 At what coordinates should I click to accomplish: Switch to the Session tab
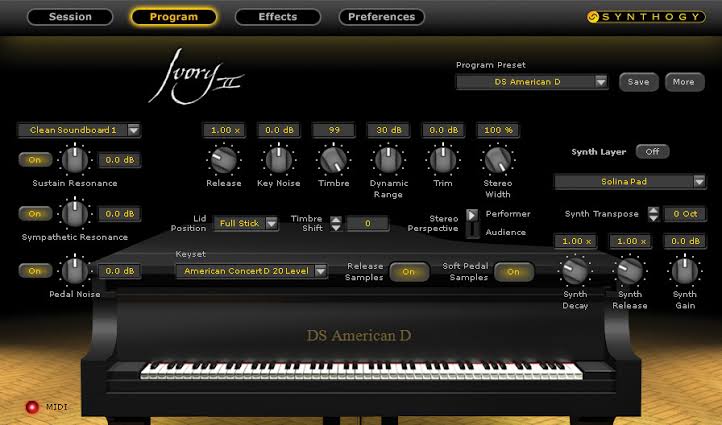click(70, 17)
